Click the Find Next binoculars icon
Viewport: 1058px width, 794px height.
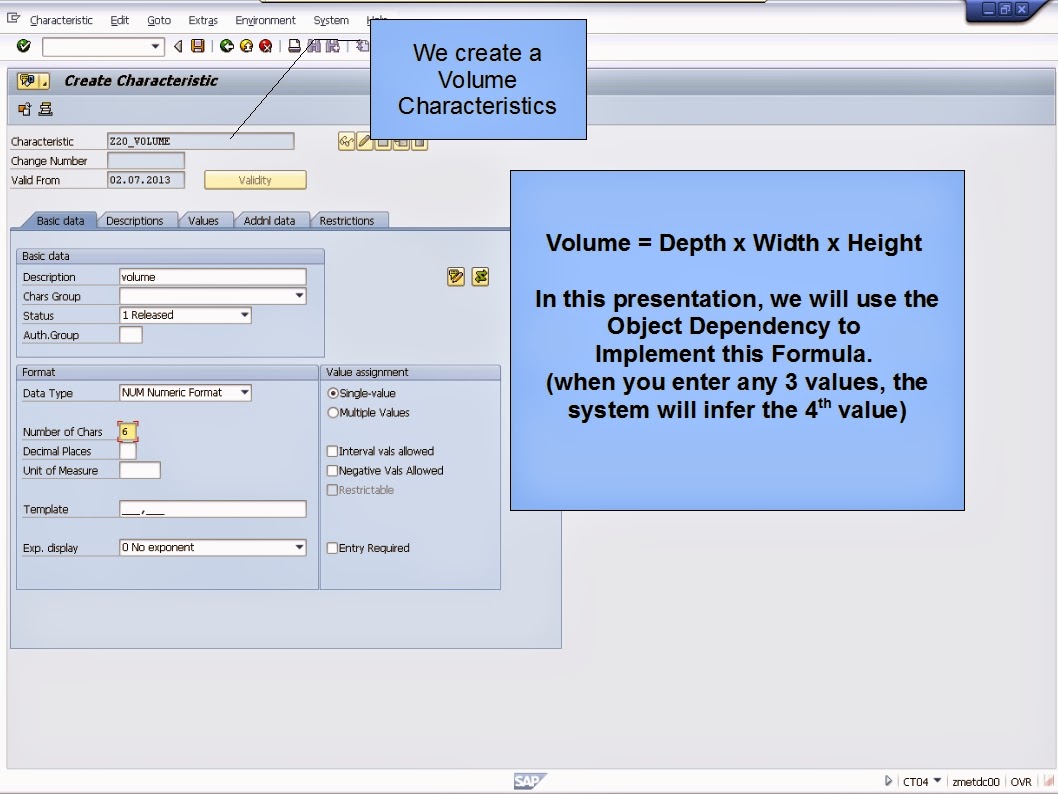pos(333,46)
